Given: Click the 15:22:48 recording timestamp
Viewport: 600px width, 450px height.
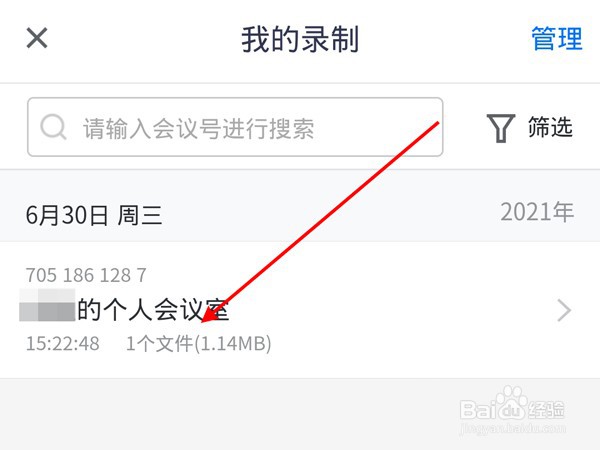Looking at the screenshot, I should click(63, 343).
